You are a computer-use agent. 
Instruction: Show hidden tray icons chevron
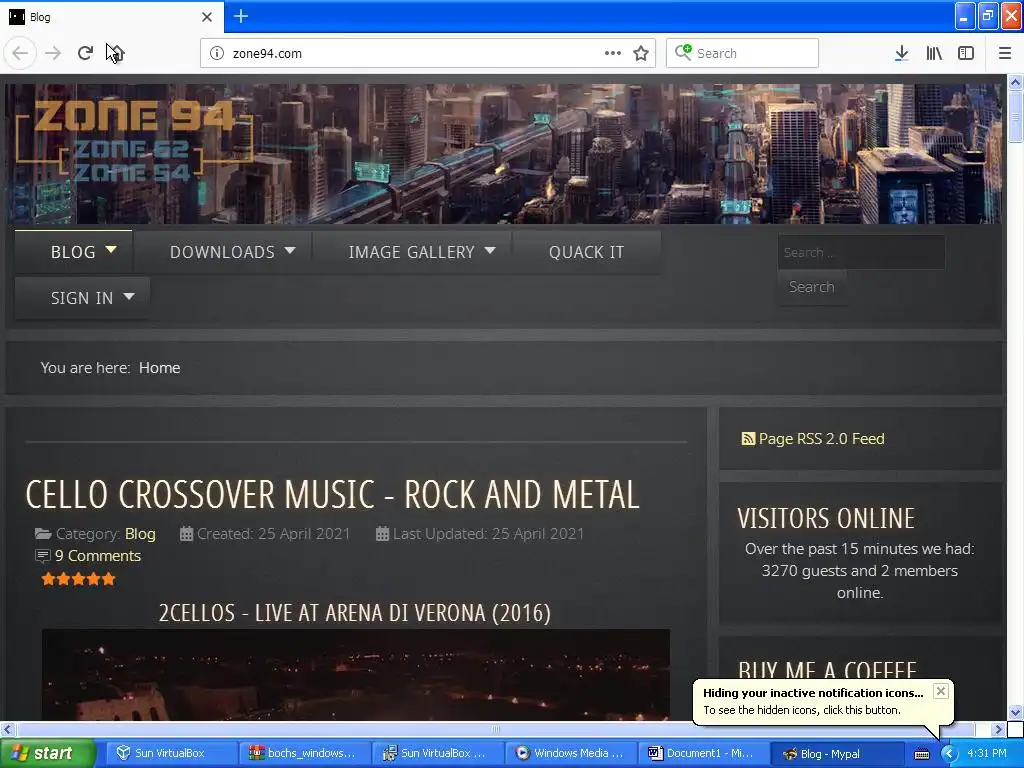[x=949, y=754]
